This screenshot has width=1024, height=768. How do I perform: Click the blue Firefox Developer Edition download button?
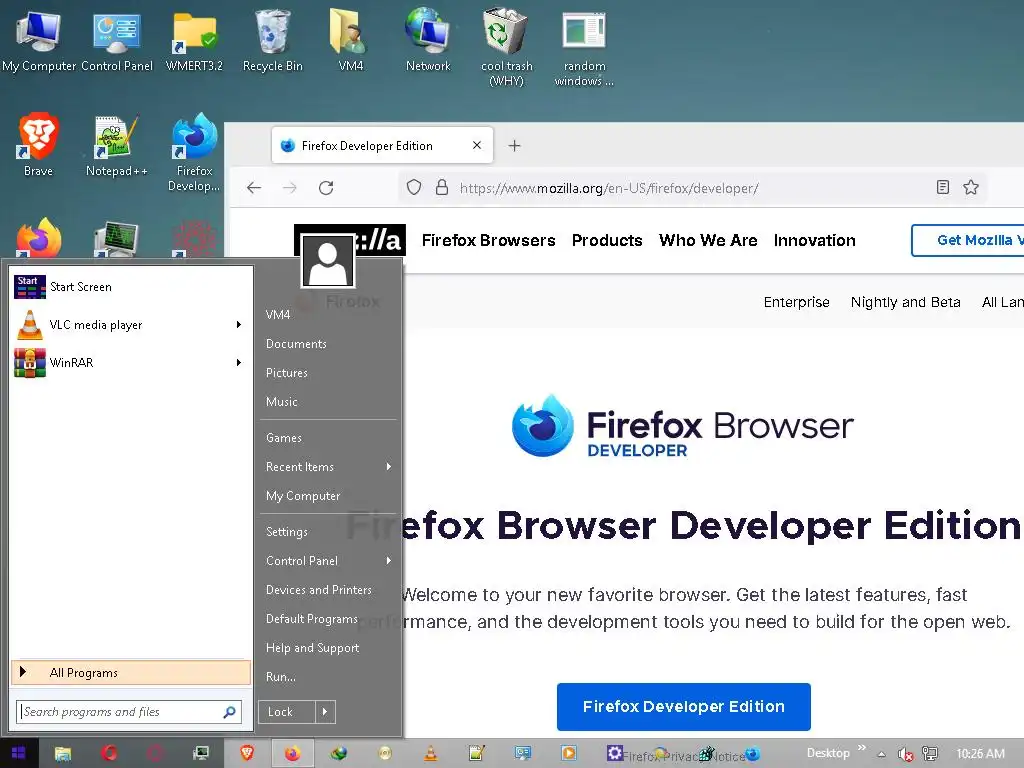click(684, 707)
